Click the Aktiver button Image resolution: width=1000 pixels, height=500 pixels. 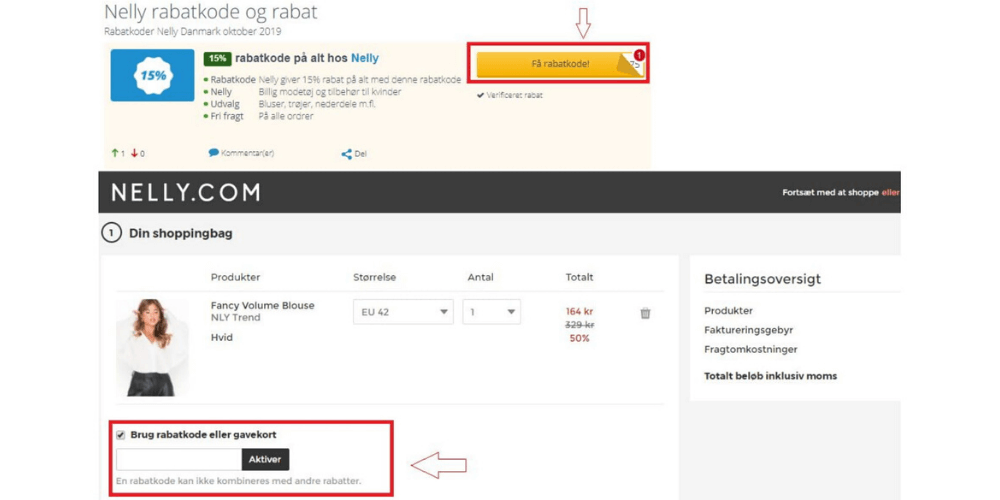click(x=265, y=460)
